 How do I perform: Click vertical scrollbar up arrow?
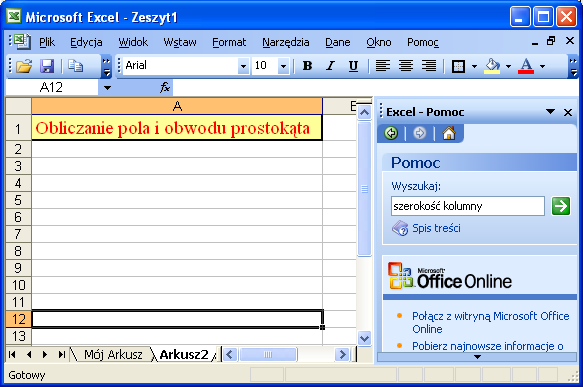click(364, 113)
